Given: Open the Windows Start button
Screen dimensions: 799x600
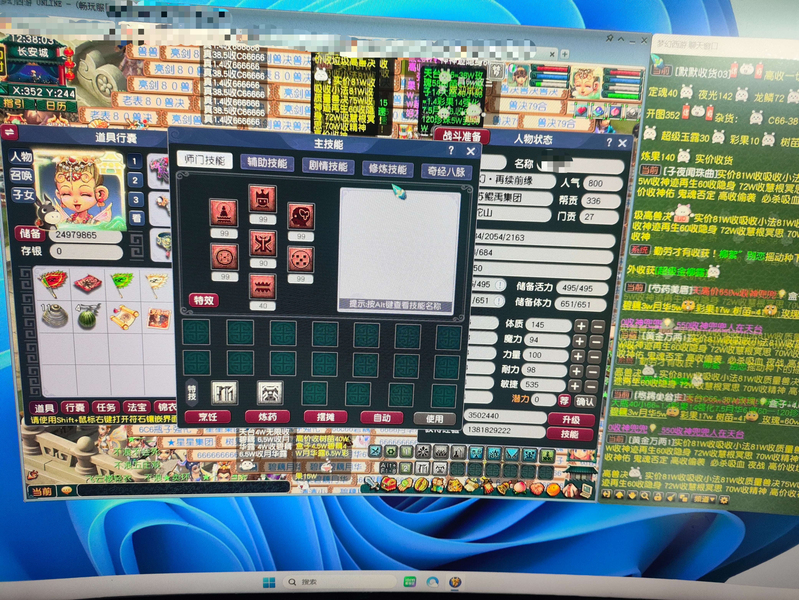Looking at the screenshot, I should click(x=269, y=582).
